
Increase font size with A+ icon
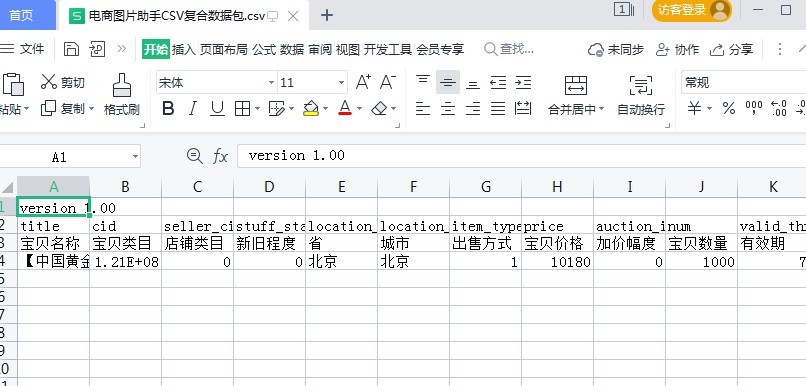(x=363, y=82)
